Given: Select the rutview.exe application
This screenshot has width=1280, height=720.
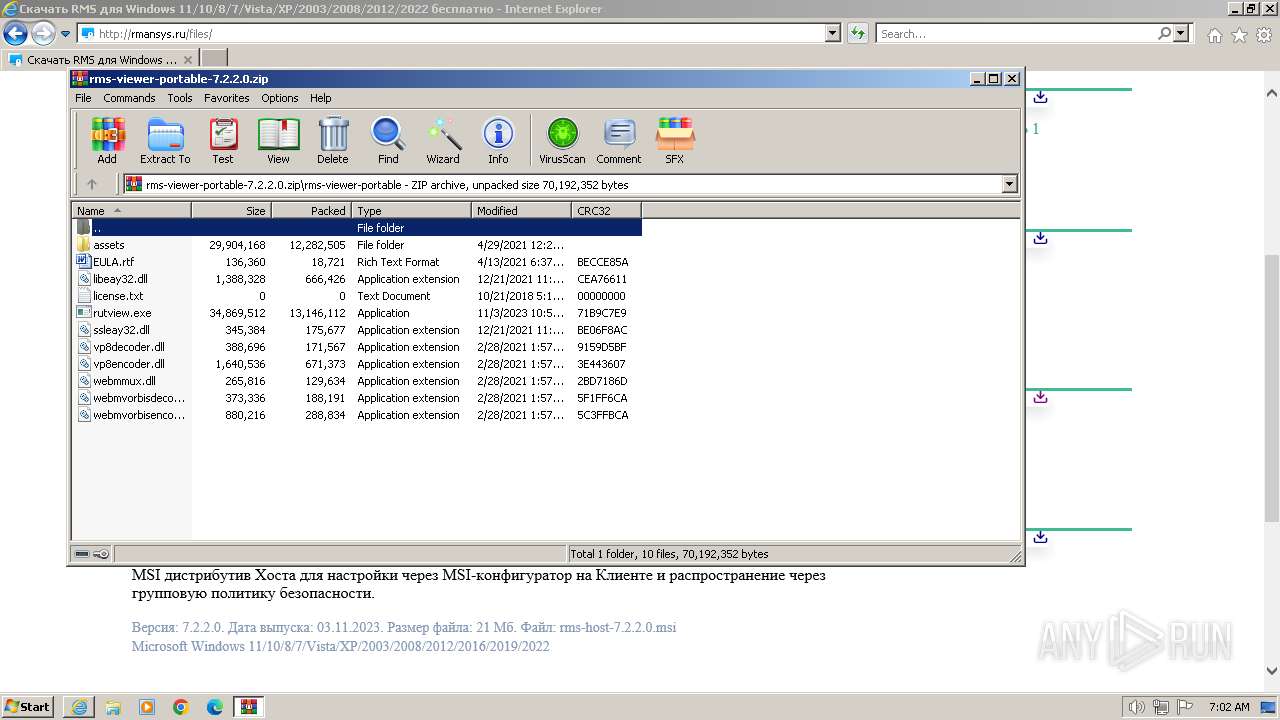Looking at the screenshot, I should click(357, 313).
